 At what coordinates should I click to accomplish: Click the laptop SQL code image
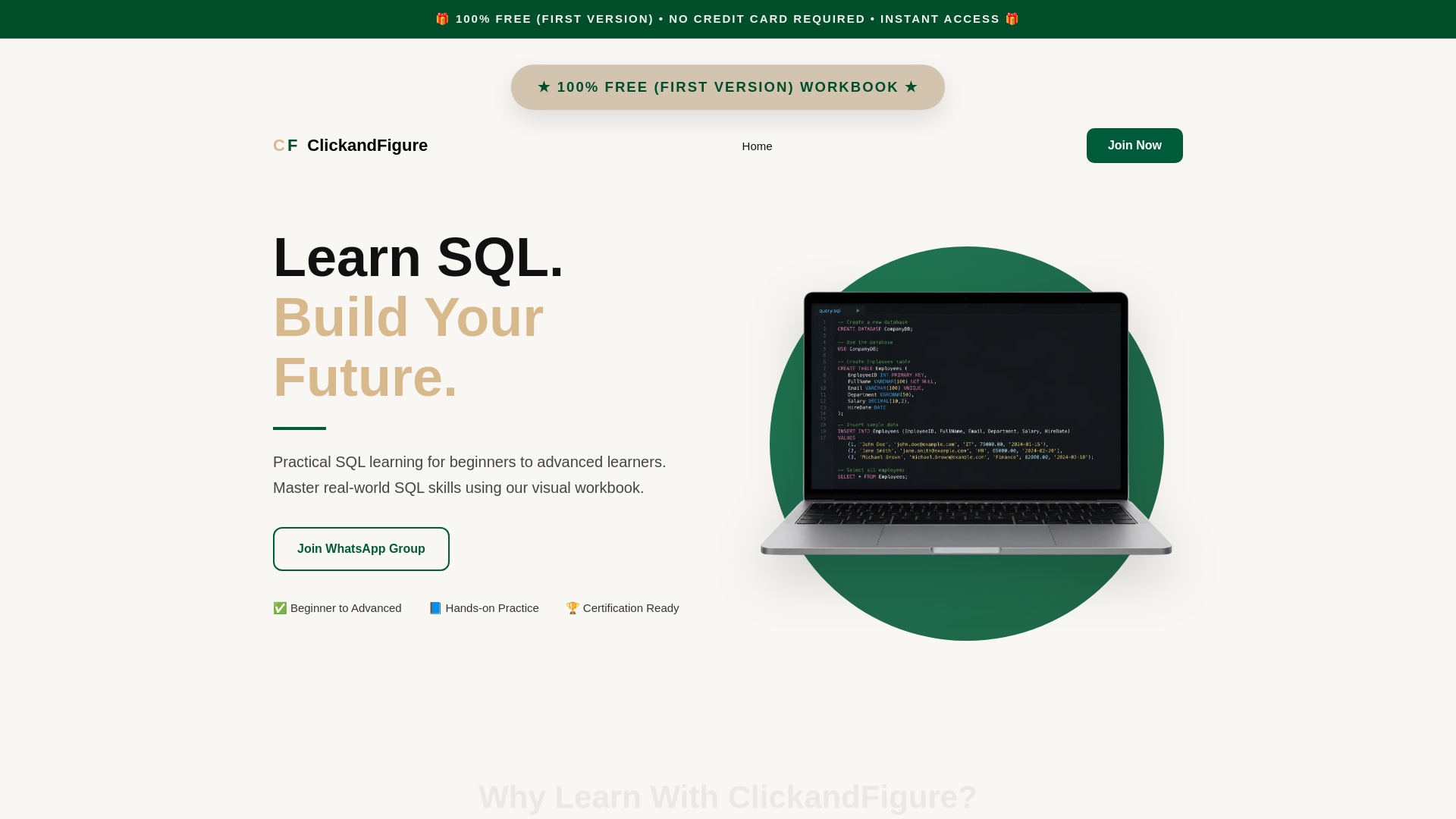point(966,423)
